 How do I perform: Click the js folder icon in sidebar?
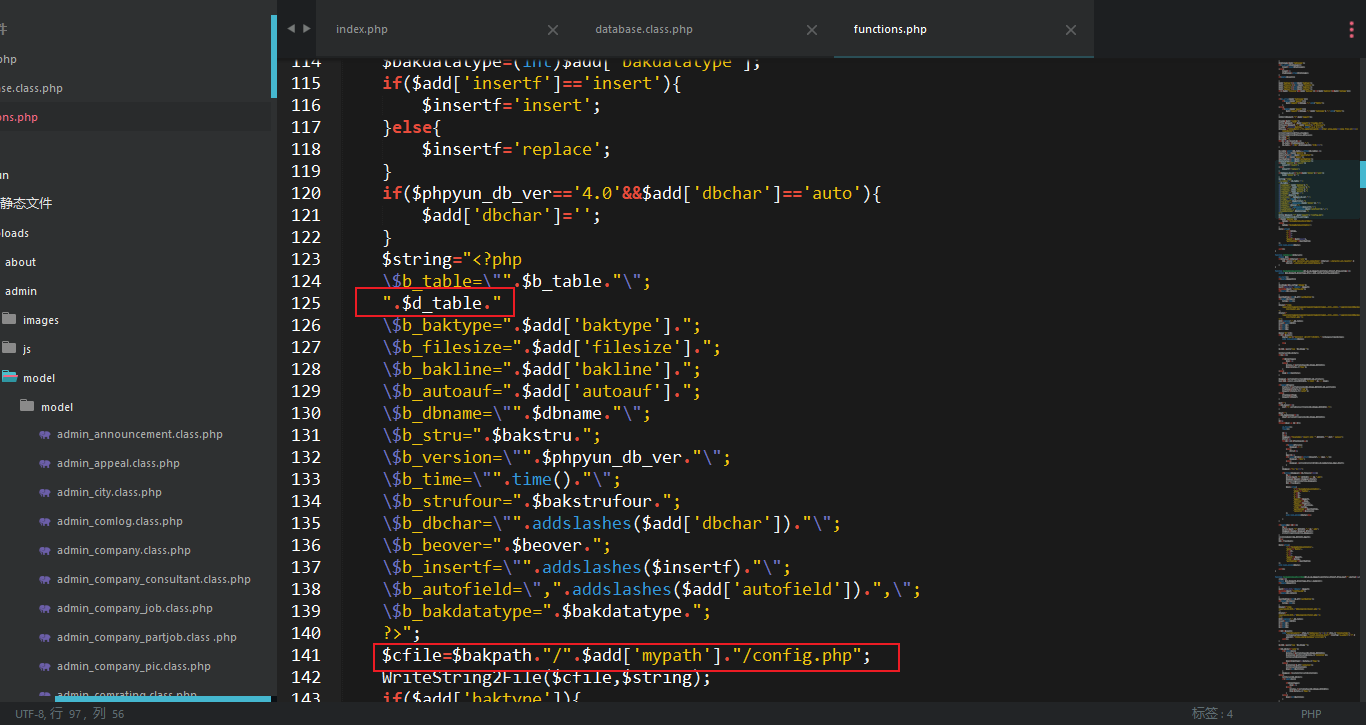coord(10,348)
